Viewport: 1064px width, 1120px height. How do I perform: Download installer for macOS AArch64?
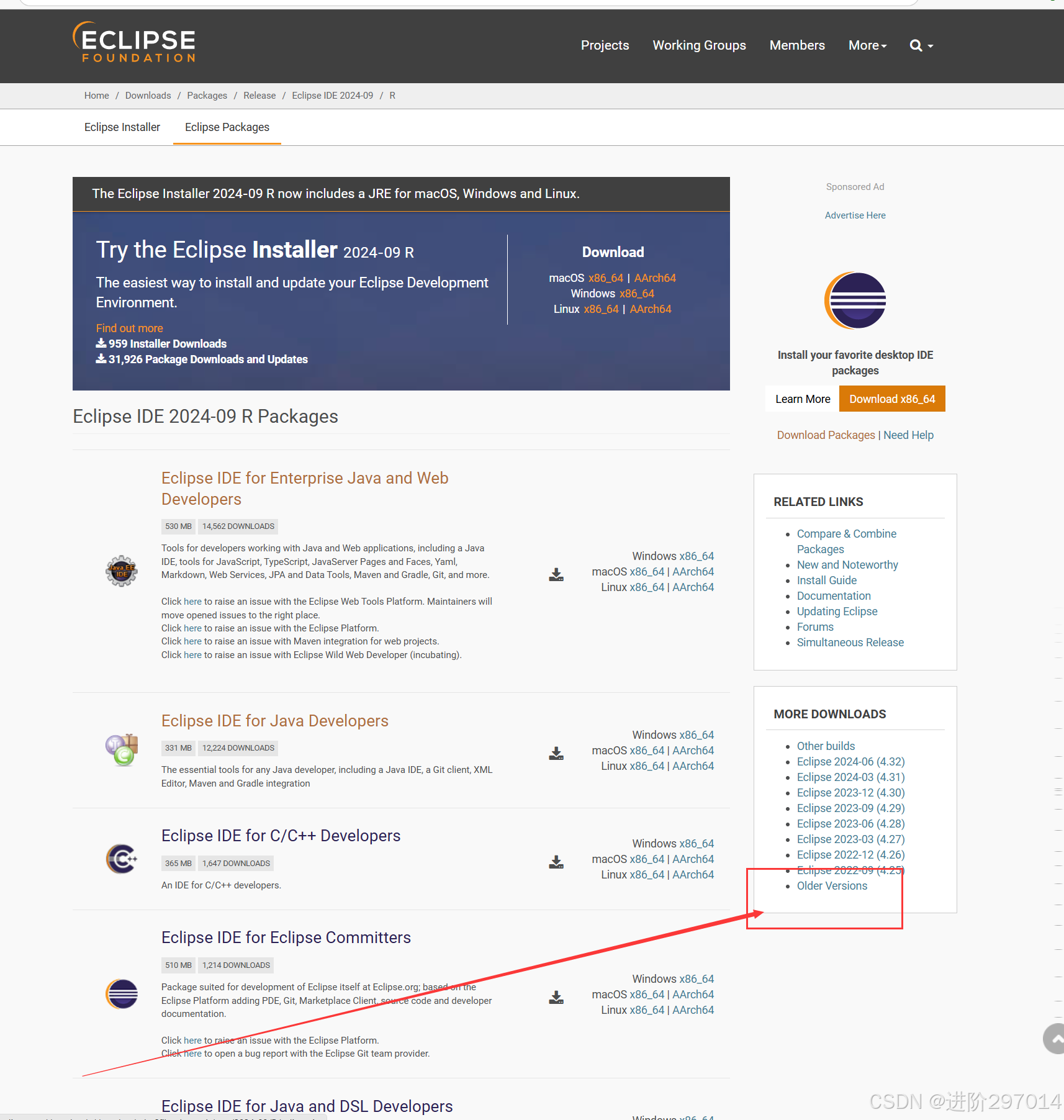[655, 278]
